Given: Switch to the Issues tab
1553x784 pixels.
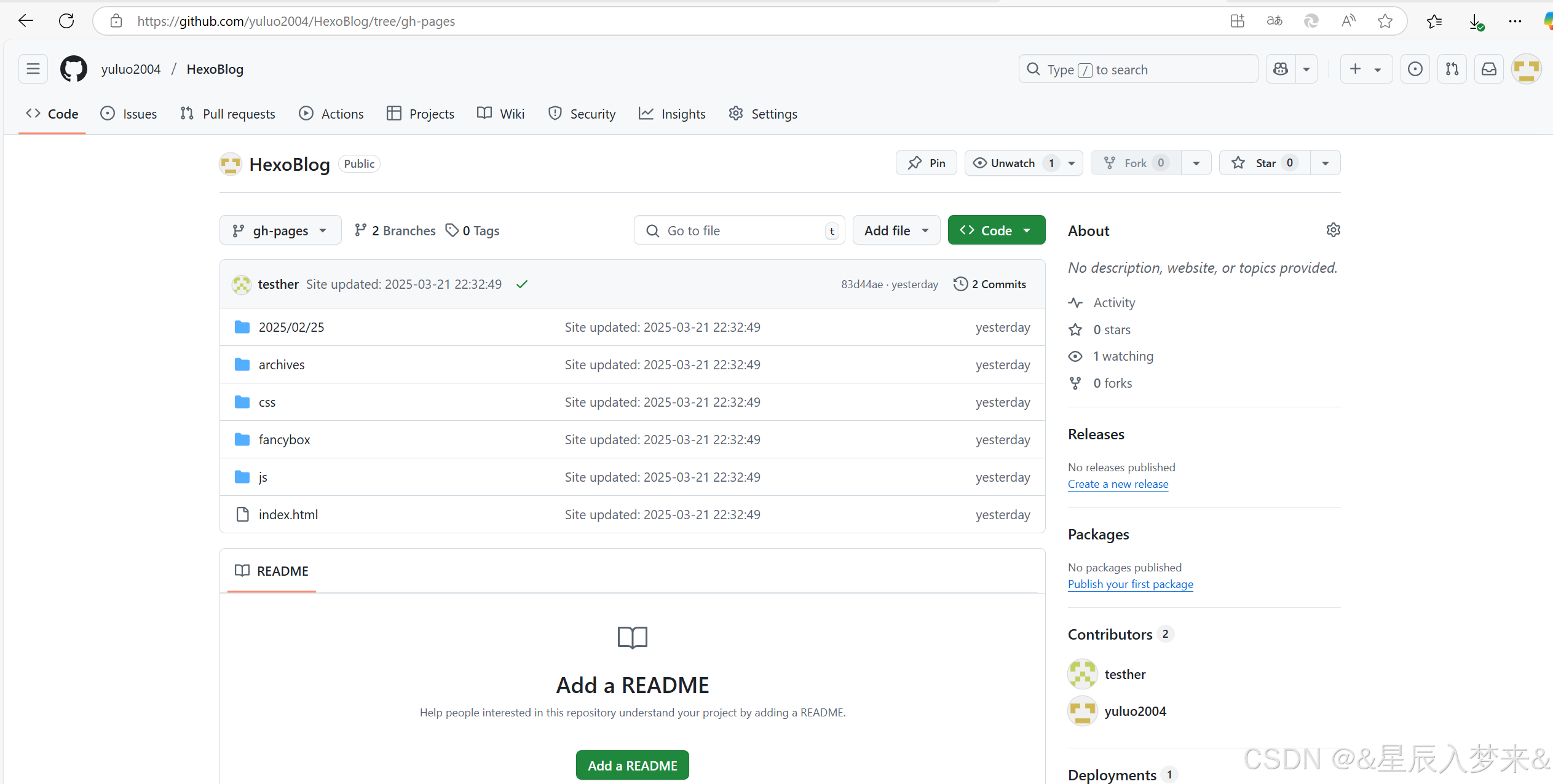Looking at the screenshot, I should [x=128, y=113].
